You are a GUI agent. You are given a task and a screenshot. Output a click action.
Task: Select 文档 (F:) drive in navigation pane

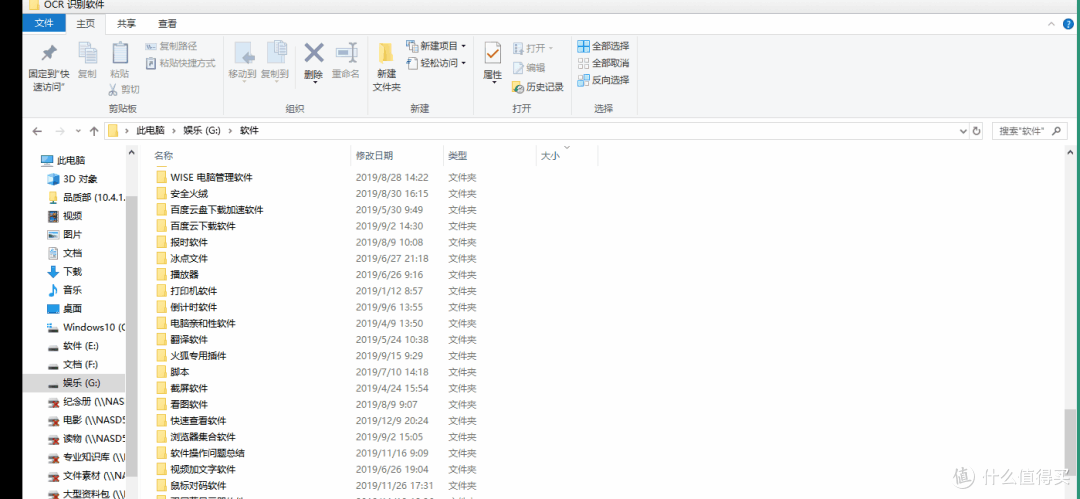pos(72,364)
